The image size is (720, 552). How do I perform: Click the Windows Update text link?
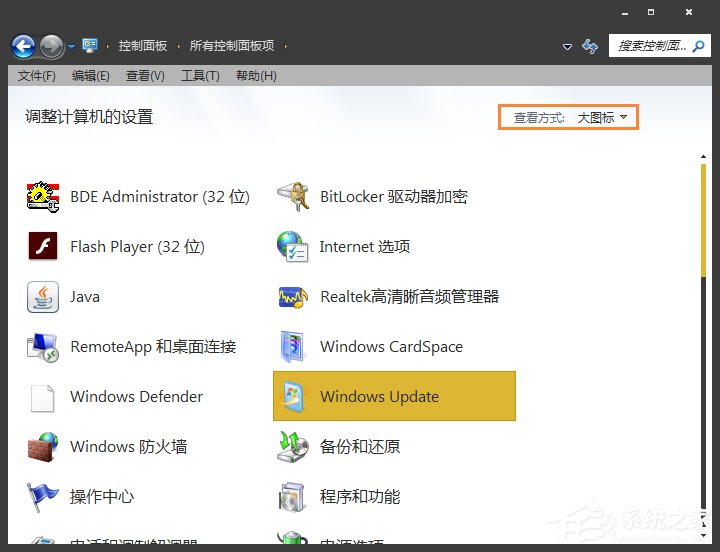pyautogui.click(x=379, y=396)
